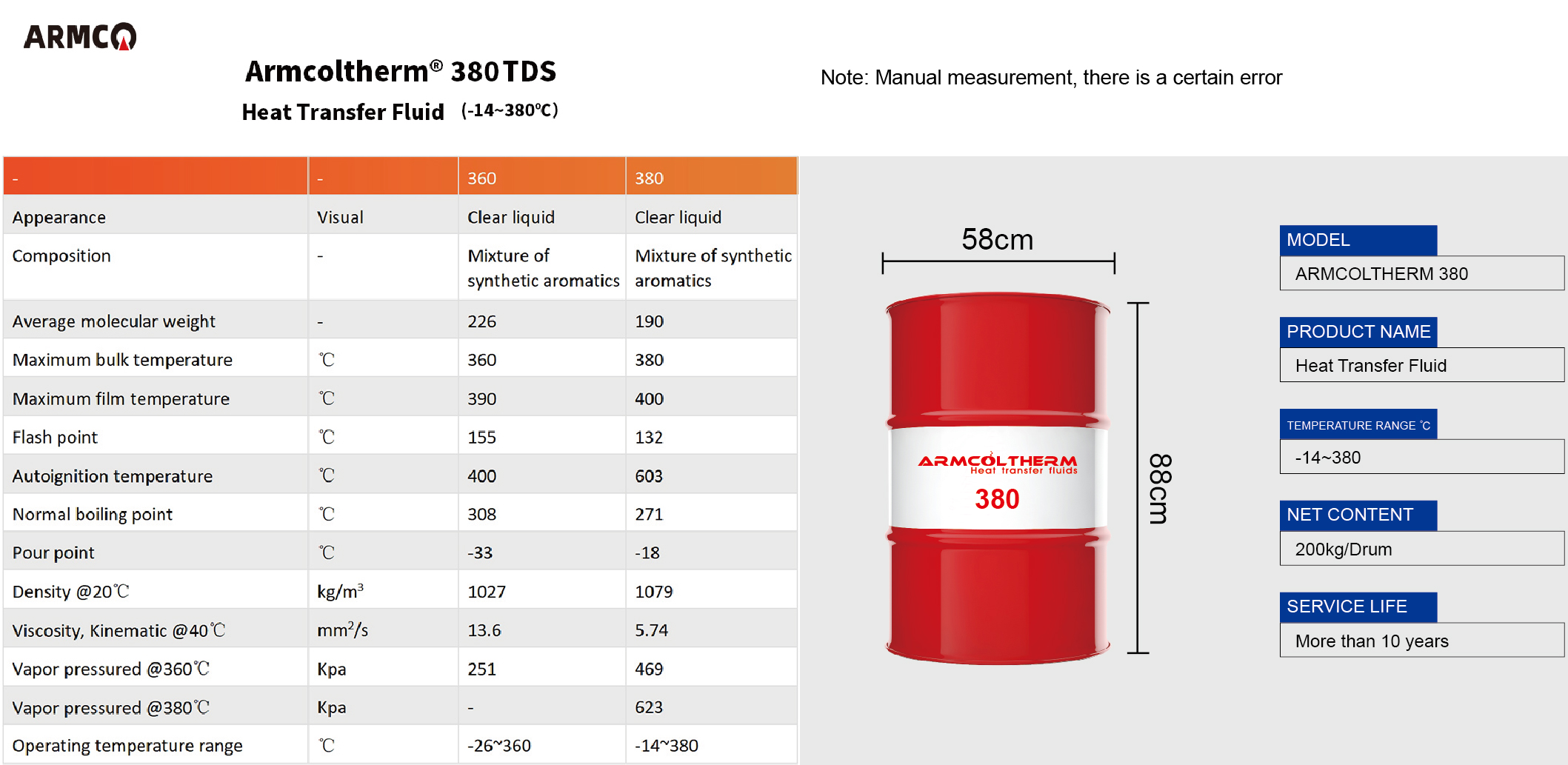Click vapor pressure value '623'
The width and height of the screenshot is (1568, 765).
[649, 707]
